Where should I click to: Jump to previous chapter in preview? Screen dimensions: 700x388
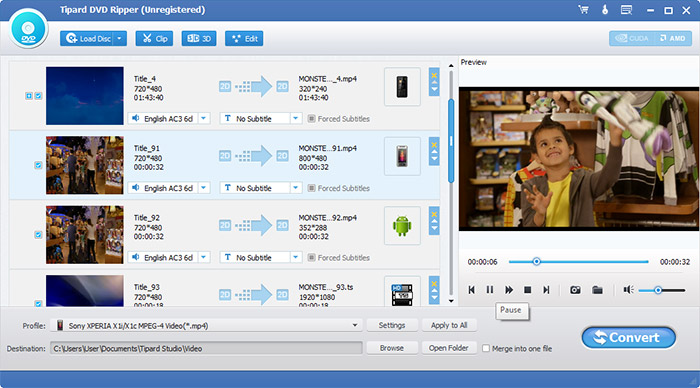pyautogui.click(x=471, y=290)
